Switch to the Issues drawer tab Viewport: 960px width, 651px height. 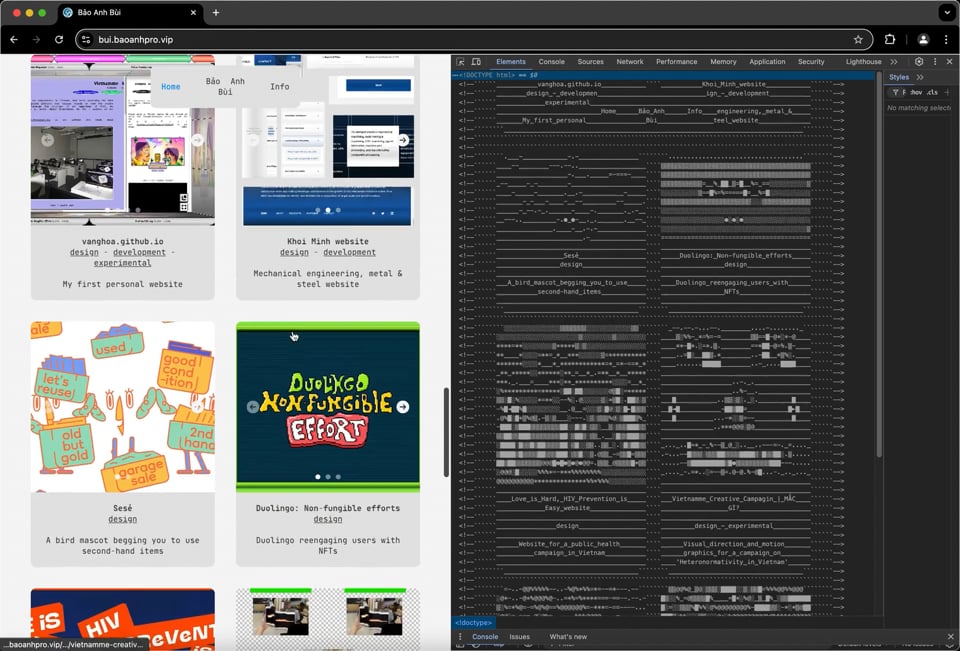click(x=519, y=637)
